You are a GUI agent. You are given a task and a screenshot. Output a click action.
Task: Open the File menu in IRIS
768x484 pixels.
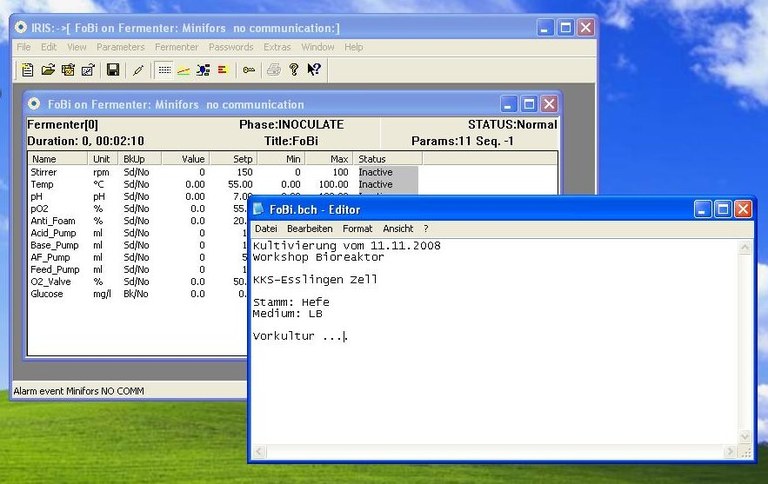click(x=24, y=47)
